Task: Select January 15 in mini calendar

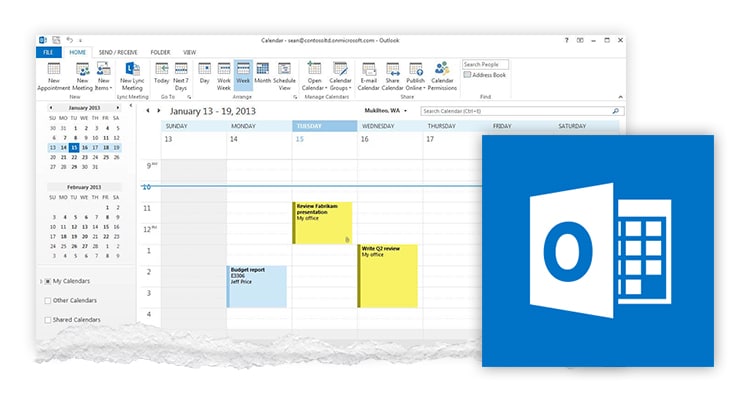Action: 74,147
